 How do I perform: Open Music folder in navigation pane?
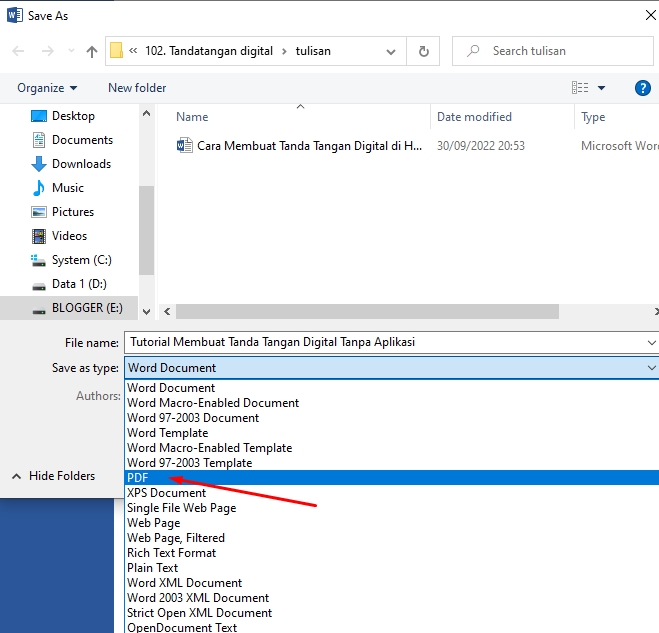pyautogui.click(x=58, y=188)
